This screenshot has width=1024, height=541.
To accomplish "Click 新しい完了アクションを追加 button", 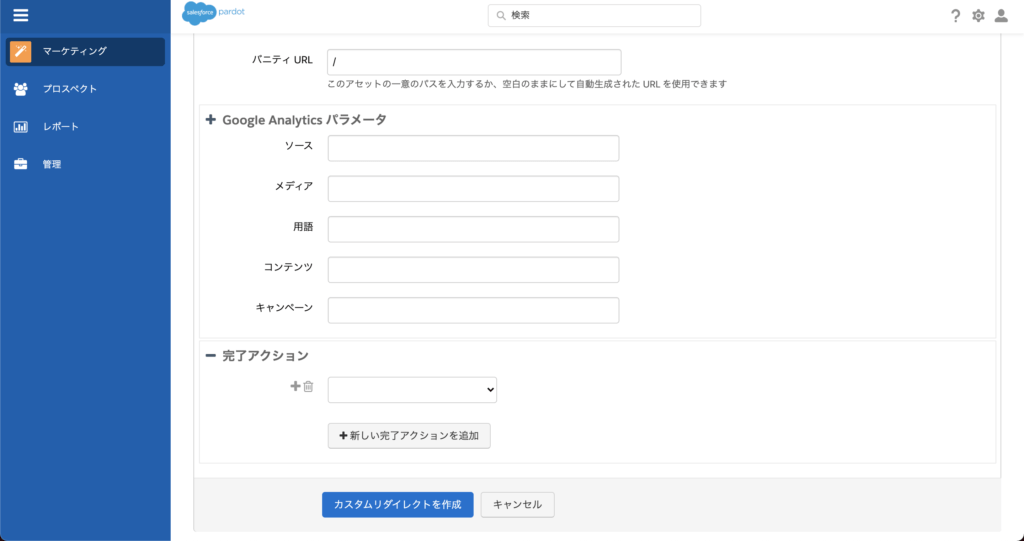I will click(409, 436).
